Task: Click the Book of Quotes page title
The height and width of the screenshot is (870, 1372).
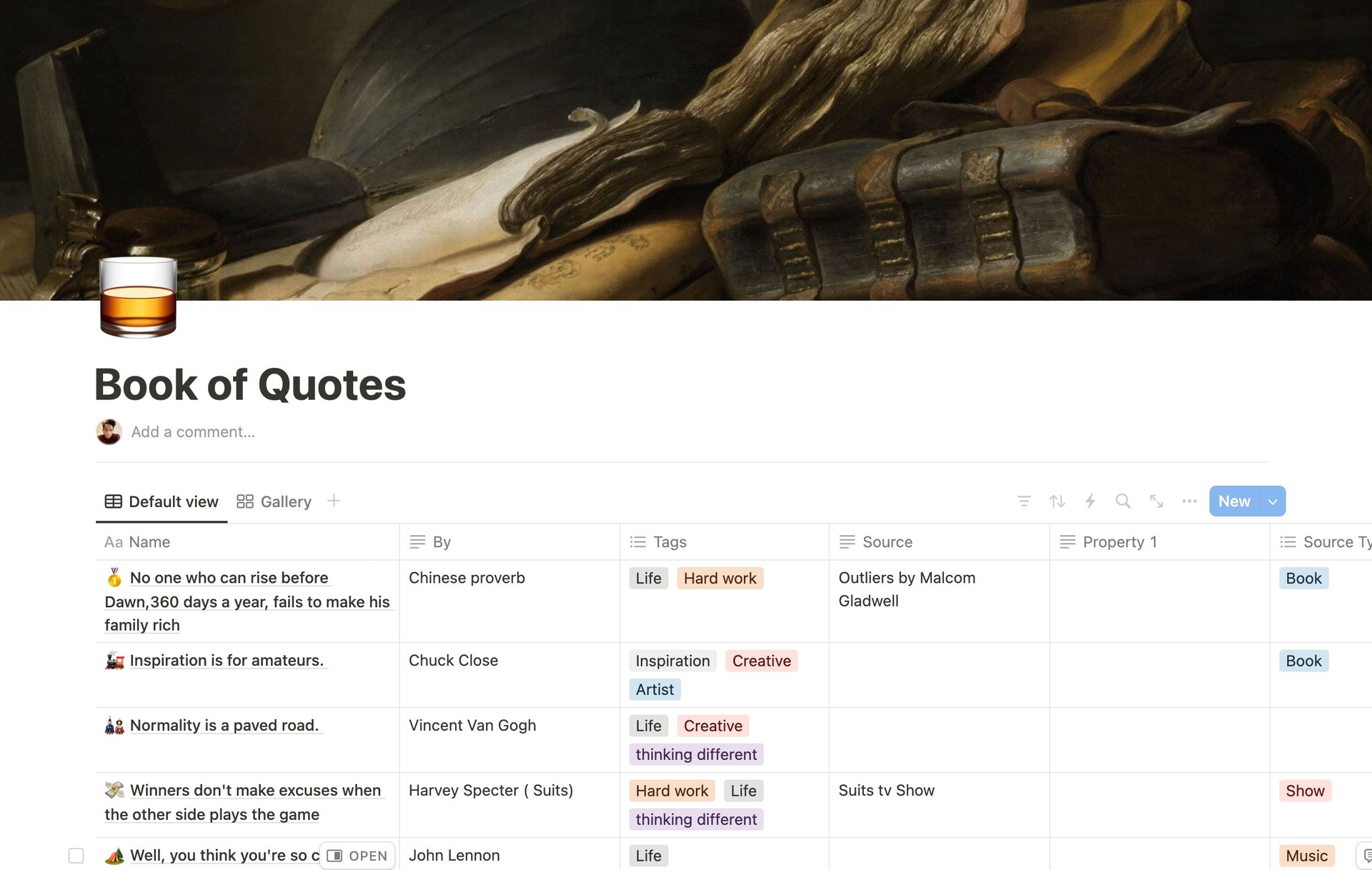Action: pos(250,384)
